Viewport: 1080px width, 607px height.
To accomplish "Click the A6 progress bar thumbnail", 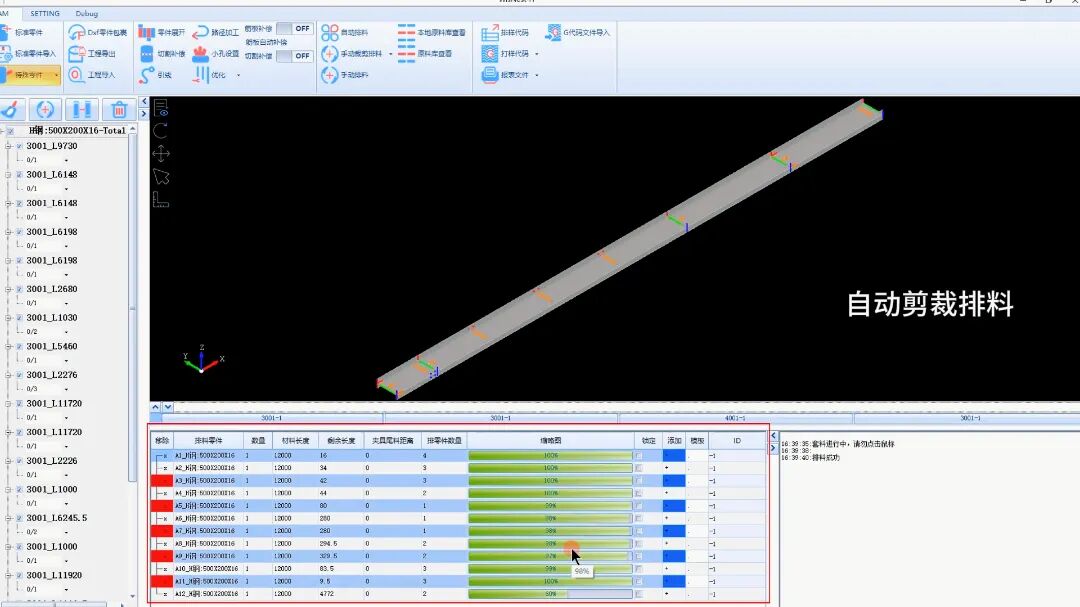I will [x=550, y=518].
